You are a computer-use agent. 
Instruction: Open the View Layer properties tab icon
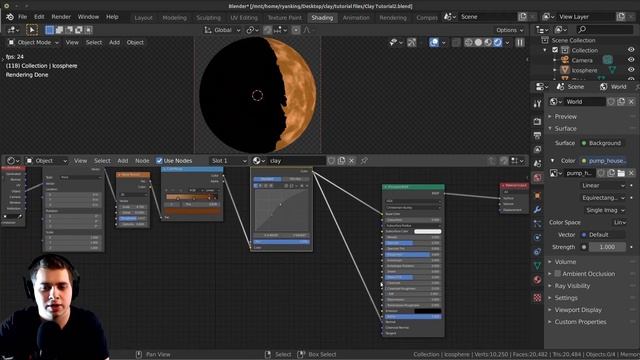537,149
